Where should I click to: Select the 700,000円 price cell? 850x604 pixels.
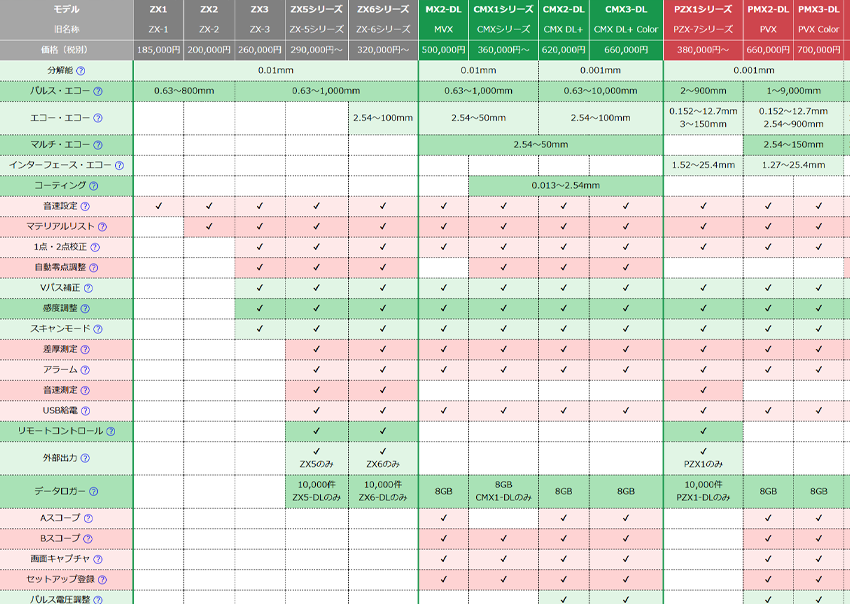click(819, 50)
